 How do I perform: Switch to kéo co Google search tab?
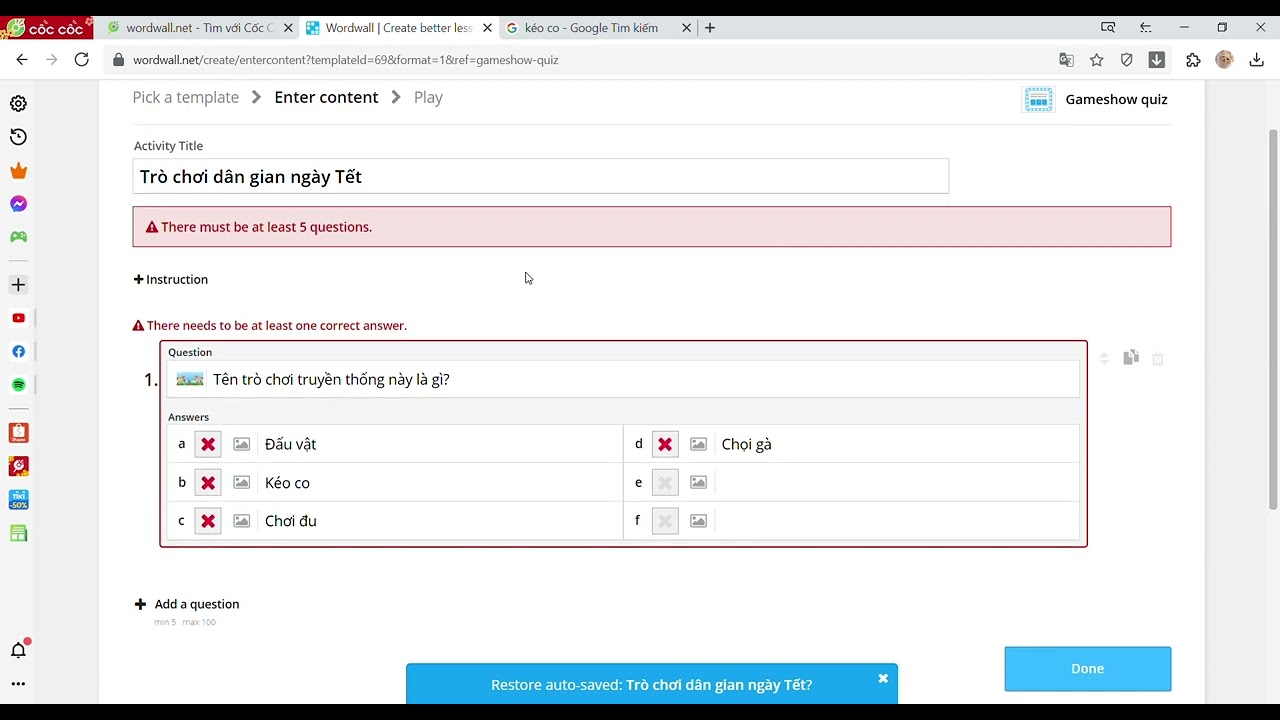[x=598, y=28]
